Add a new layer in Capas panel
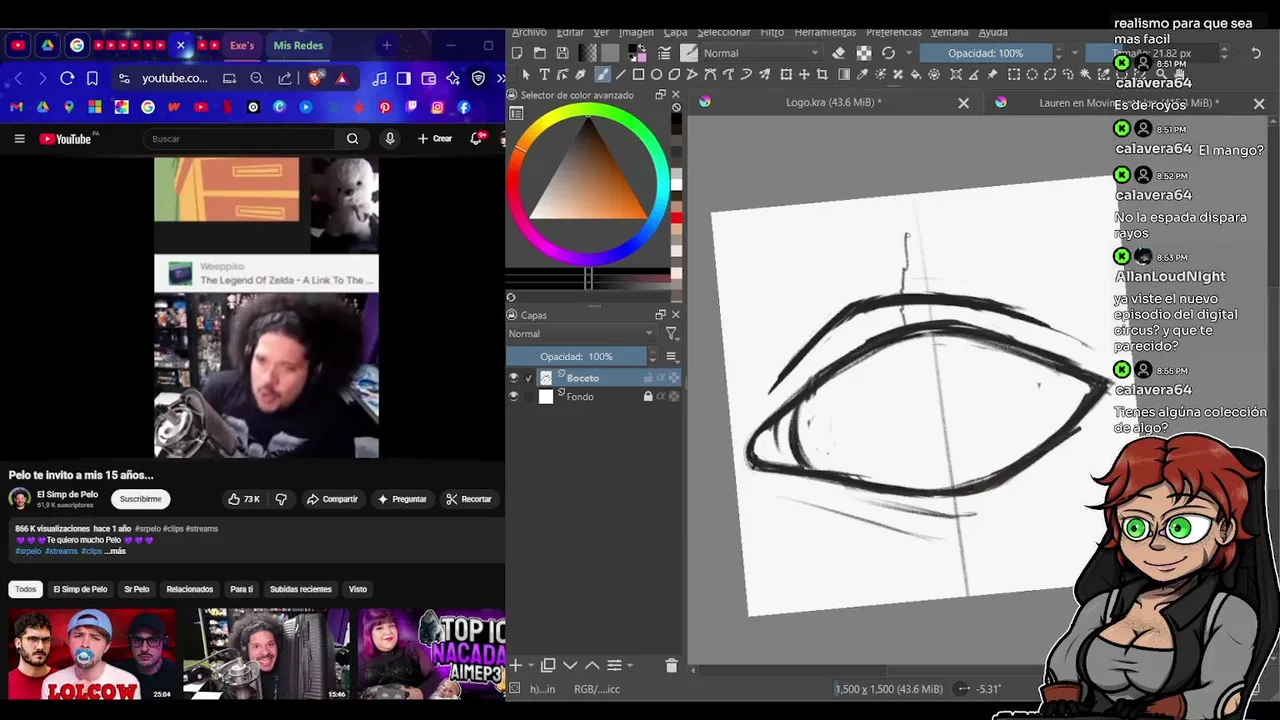Screen dimensions: 1280x720 pyautogui.click(x=516, y=665)
